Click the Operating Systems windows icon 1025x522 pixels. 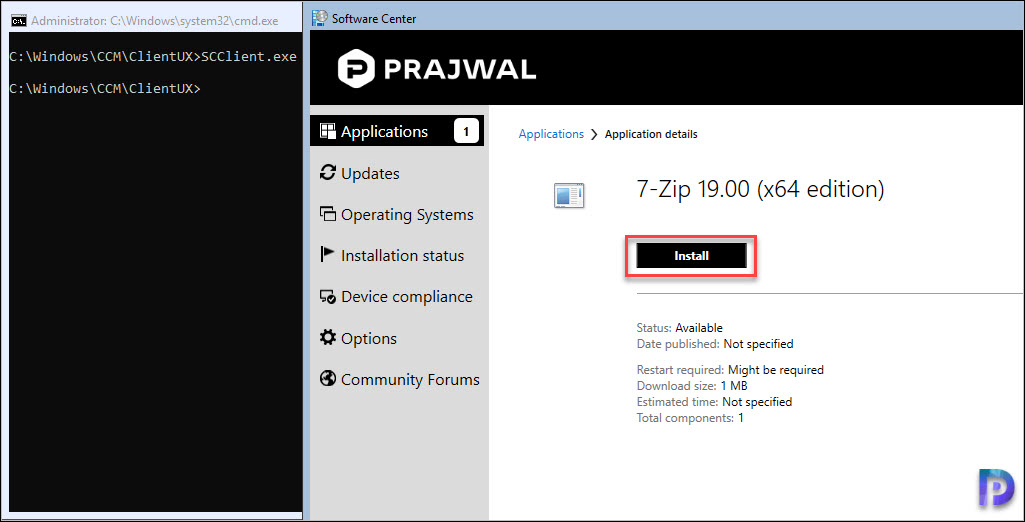(327, 214)
